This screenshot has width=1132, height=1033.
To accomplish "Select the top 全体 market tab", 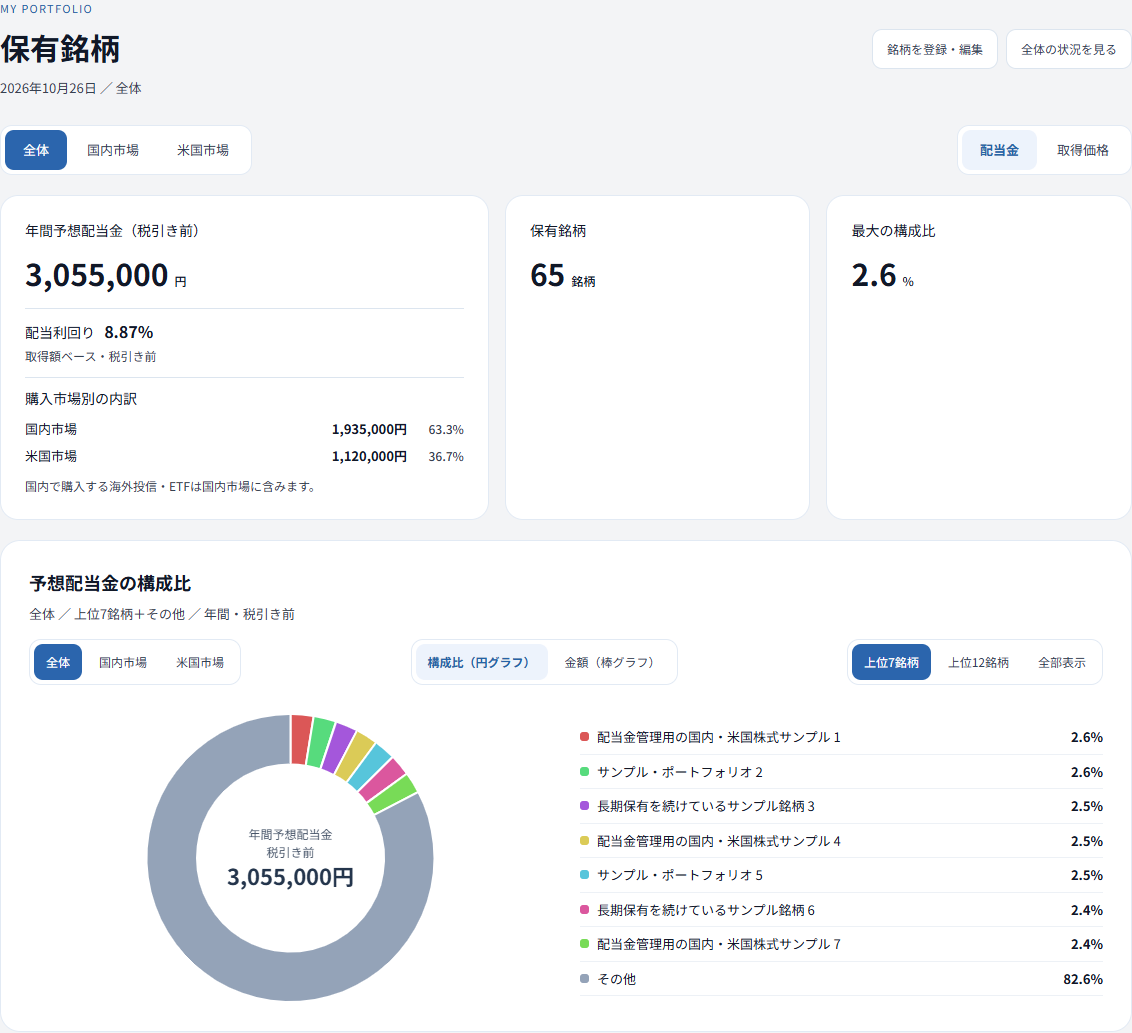I will click(36, 150).
